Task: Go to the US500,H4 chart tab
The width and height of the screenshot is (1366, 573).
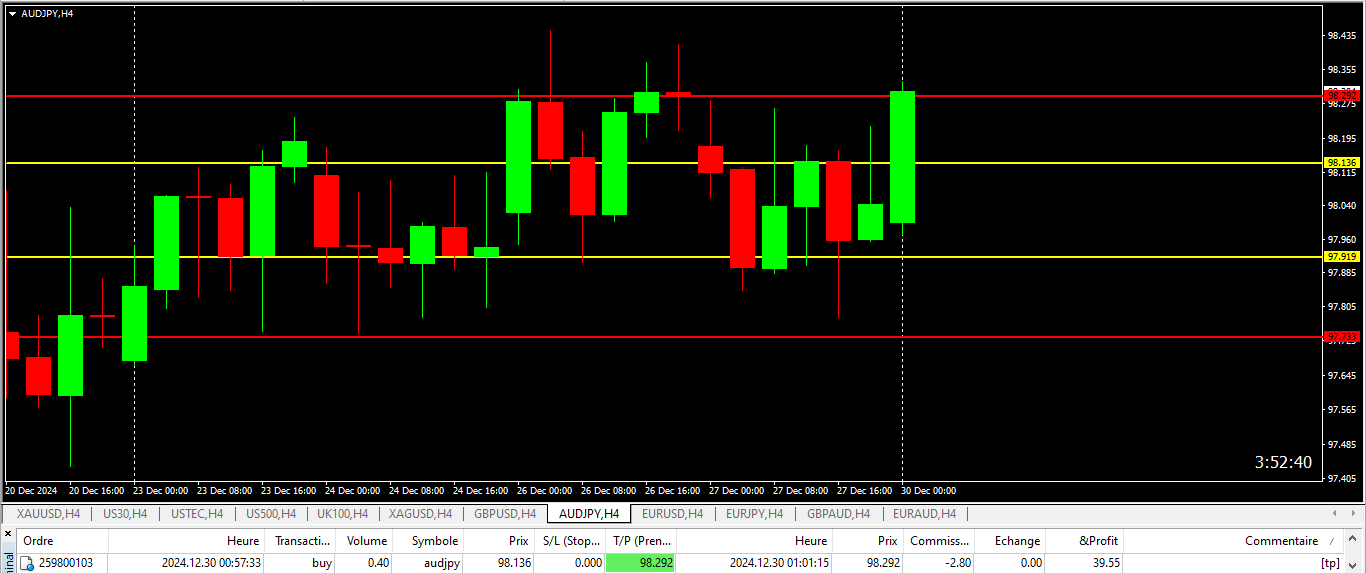Action: point(270,514)
